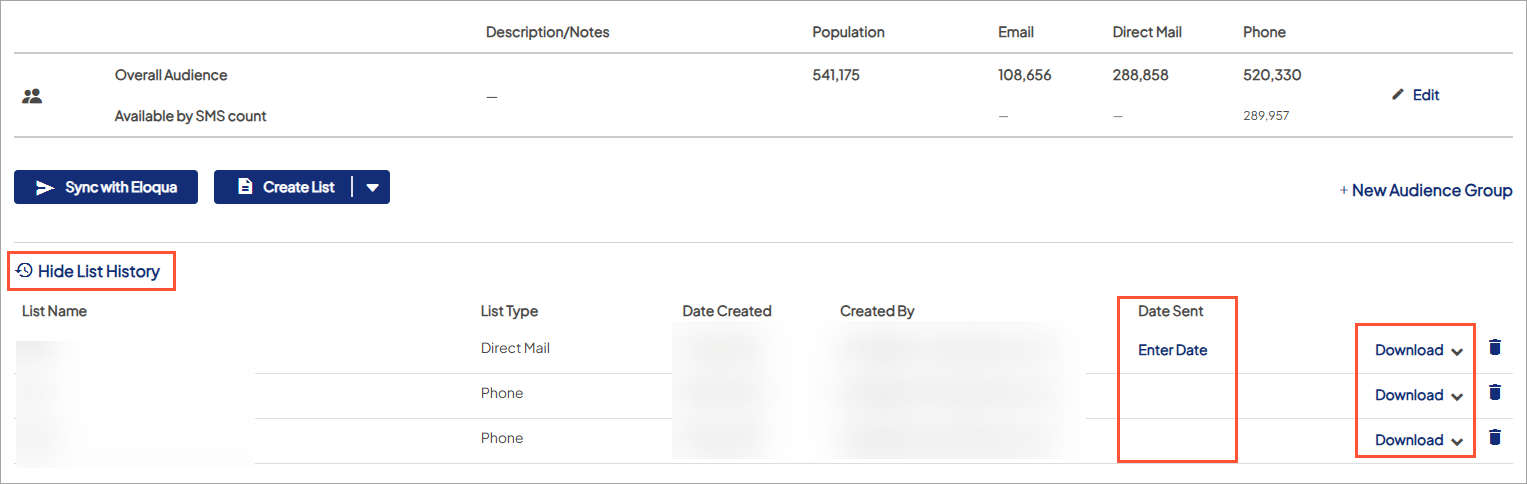Select the Date Sent column header

(x=1170, y=311)
